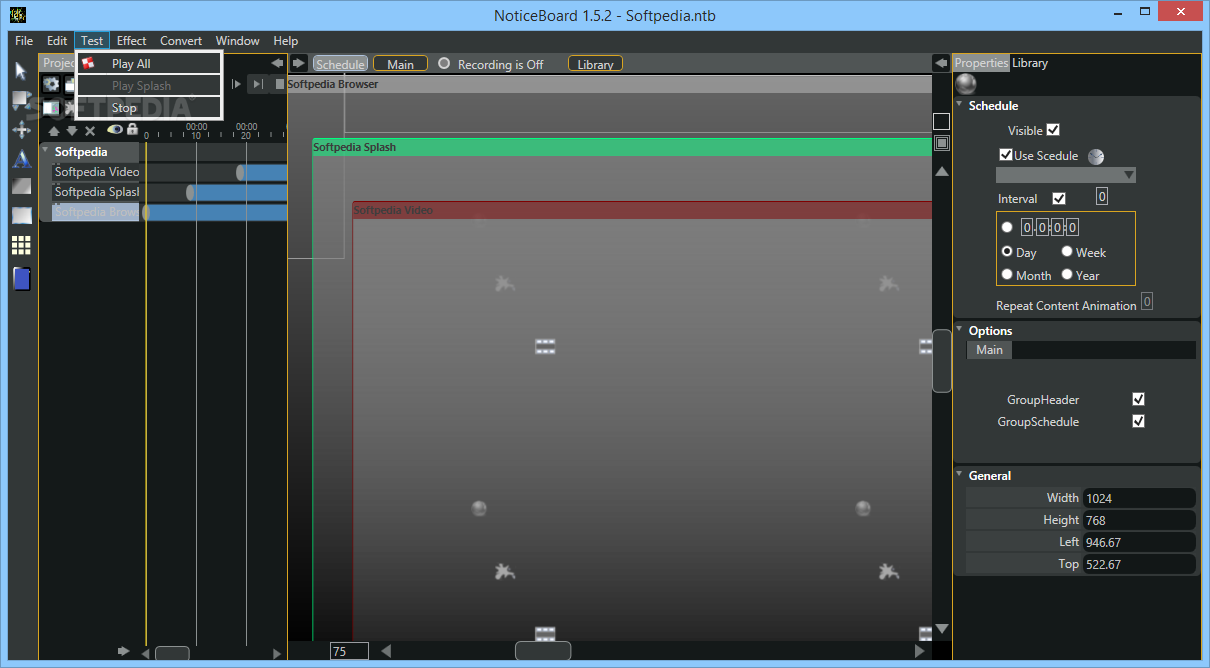Collapse the Softpedia group in timeline
Viewport: 1210px width, 668px height.
pyautogui.click(x=45, y=152)
